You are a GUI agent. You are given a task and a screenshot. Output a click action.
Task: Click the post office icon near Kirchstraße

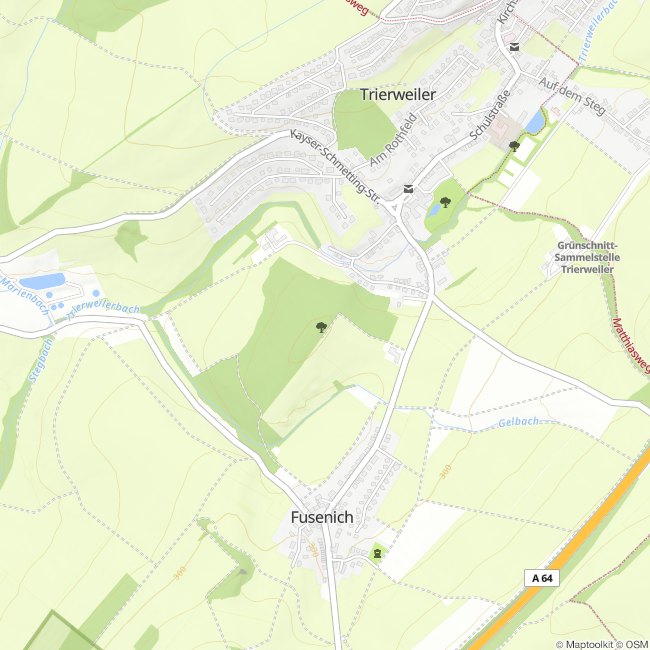click(514, 47)
